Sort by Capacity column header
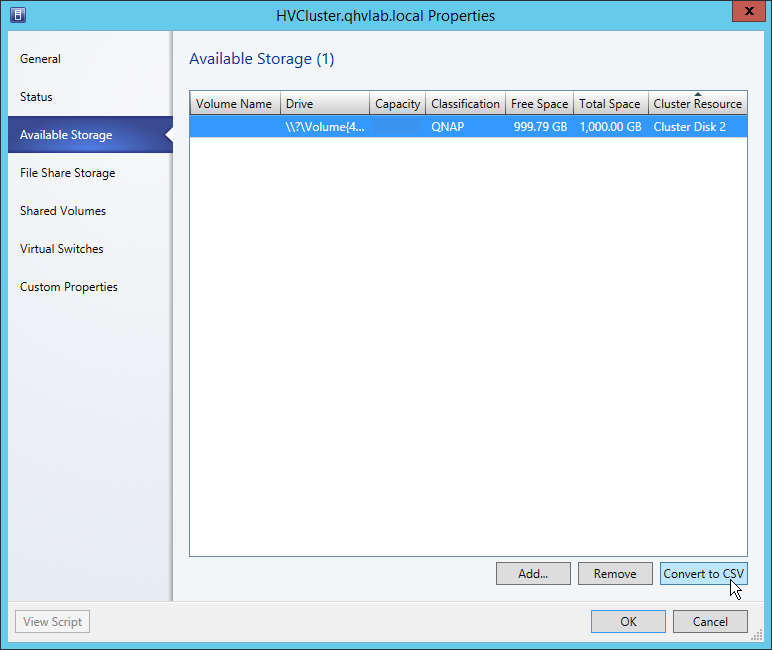Viewport: 772px width, 650px height. (397, 104)
